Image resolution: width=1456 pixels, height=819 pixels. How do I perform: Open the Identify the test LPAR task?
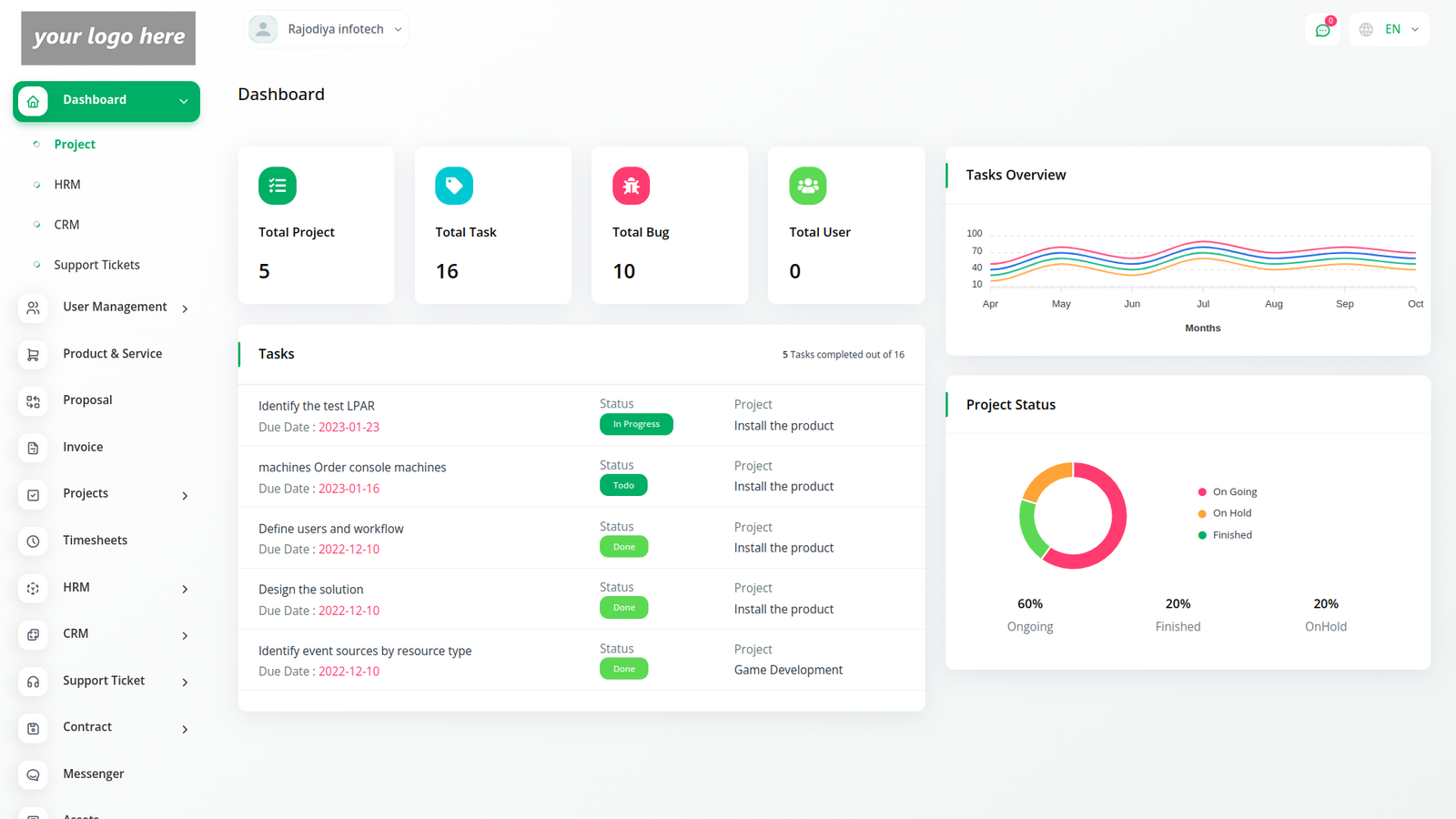click(317, 406)
